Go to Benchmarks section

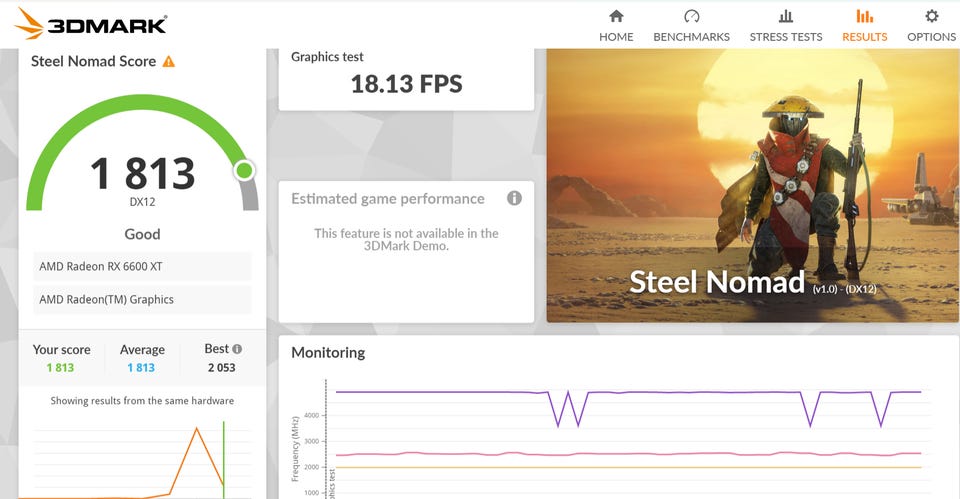[x=691, y=26]
